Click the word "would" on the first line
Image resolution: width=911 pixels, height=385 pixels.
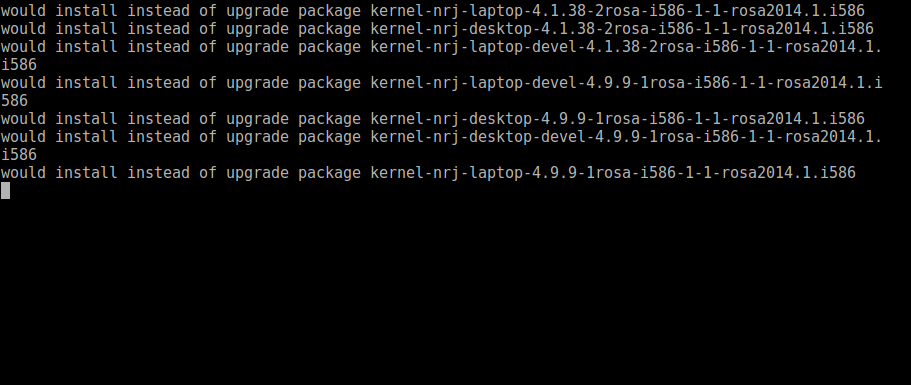click(23, 10)
